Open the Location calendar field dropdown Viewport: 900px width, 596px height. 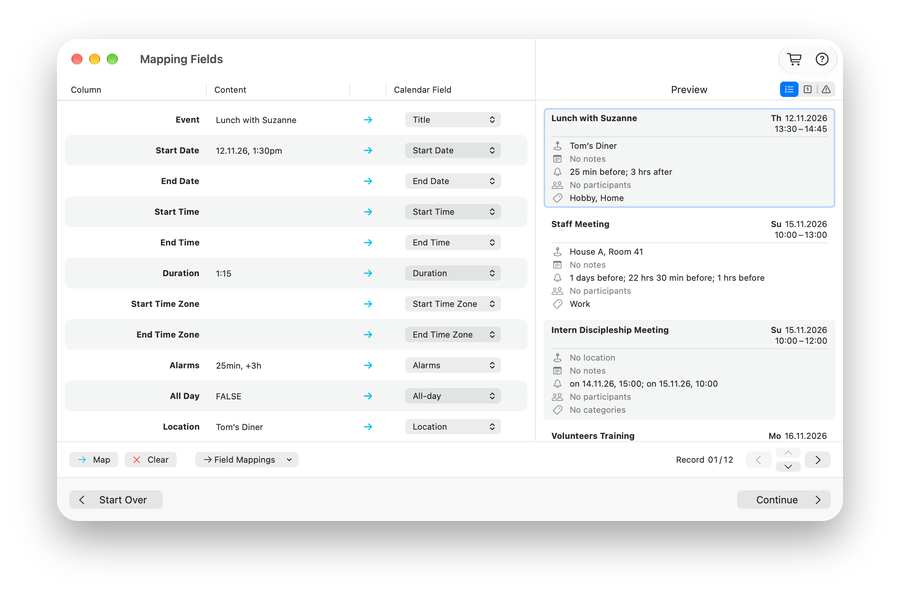tap(453, 427)
